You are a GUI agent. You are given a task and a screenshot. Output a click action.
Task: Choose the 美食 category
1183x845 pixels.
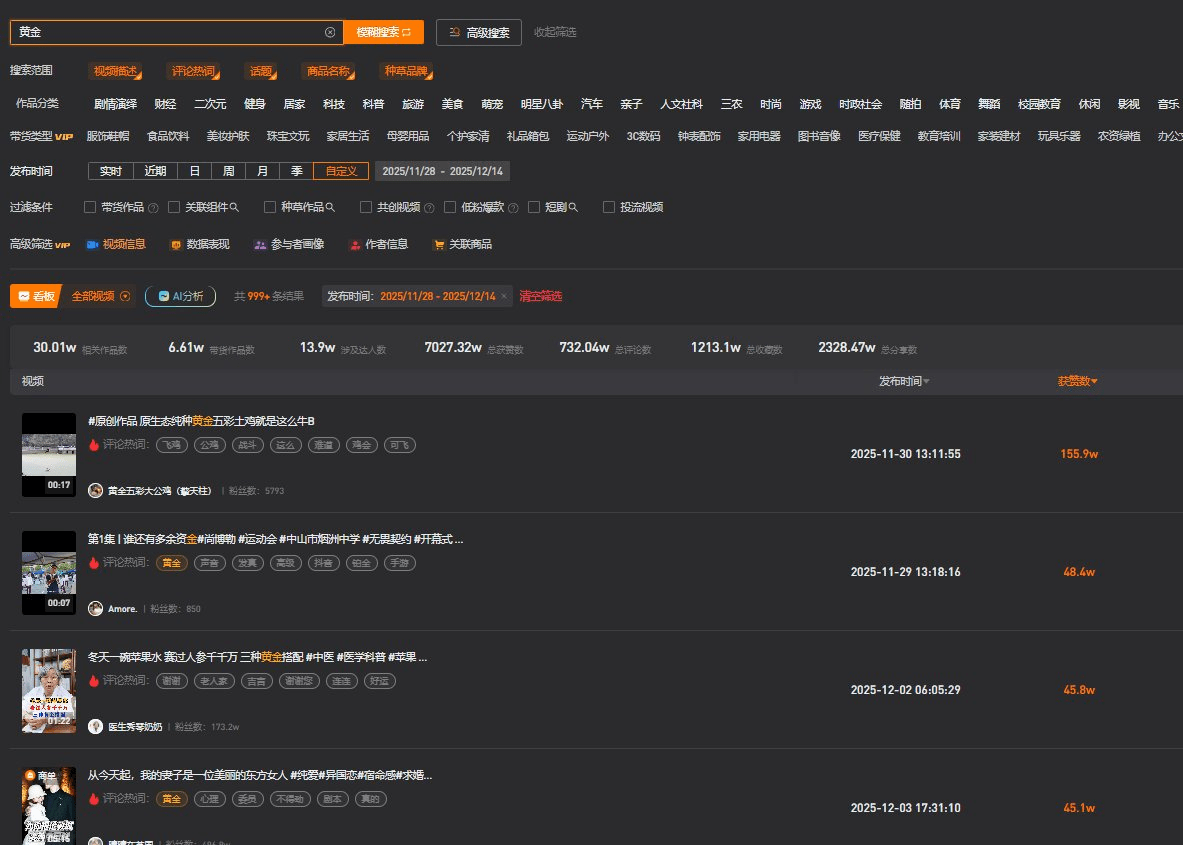click(452, 104)
